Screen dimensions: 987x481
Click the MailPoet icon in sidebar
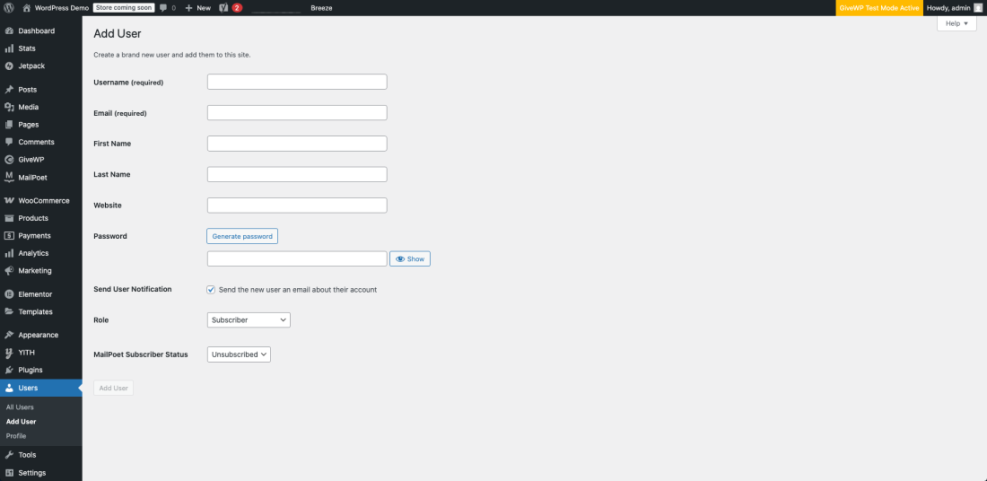click(9, 178)
